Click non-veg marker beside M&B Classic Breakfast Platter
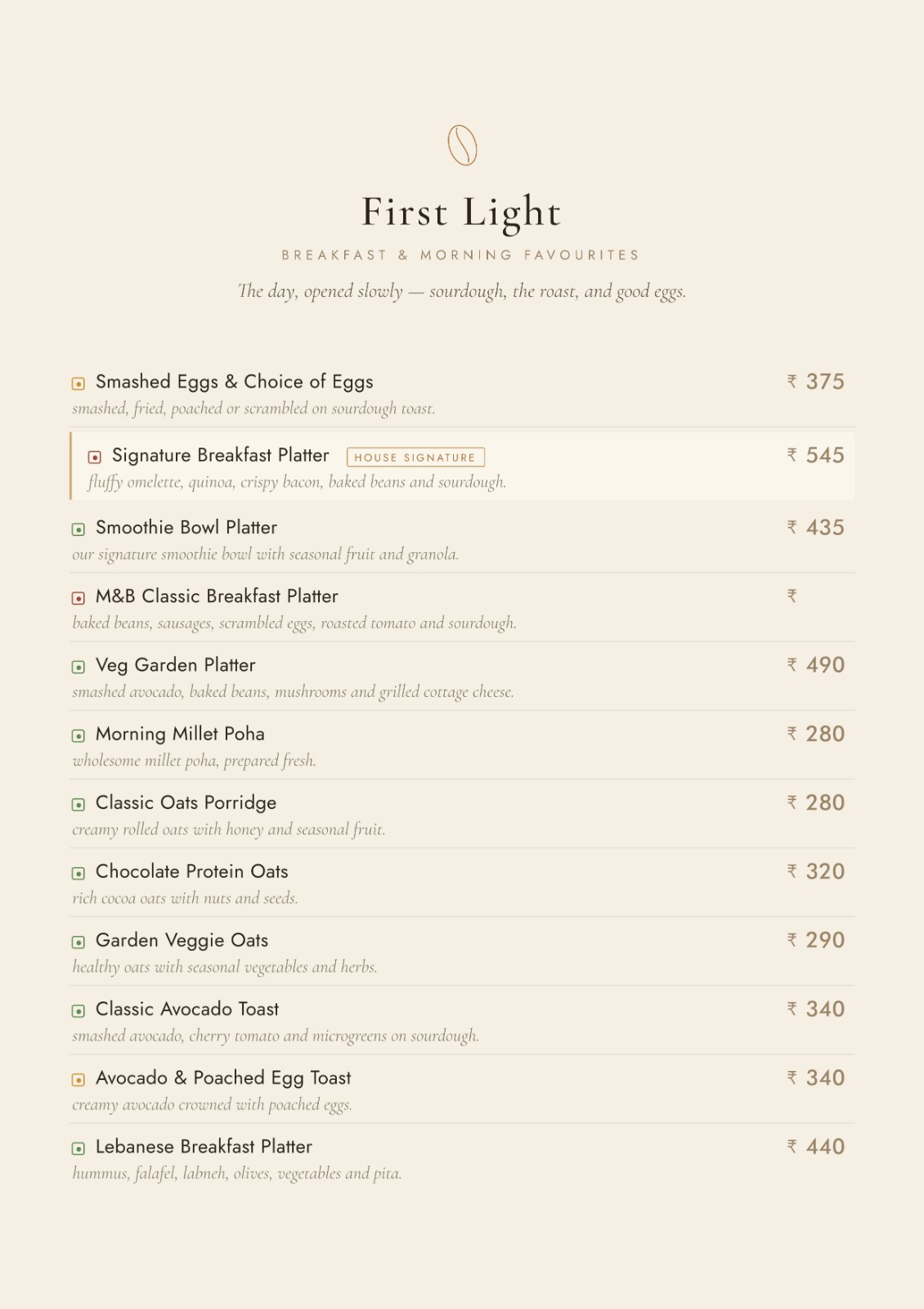The image size is (924, 1309). point(78,598)
